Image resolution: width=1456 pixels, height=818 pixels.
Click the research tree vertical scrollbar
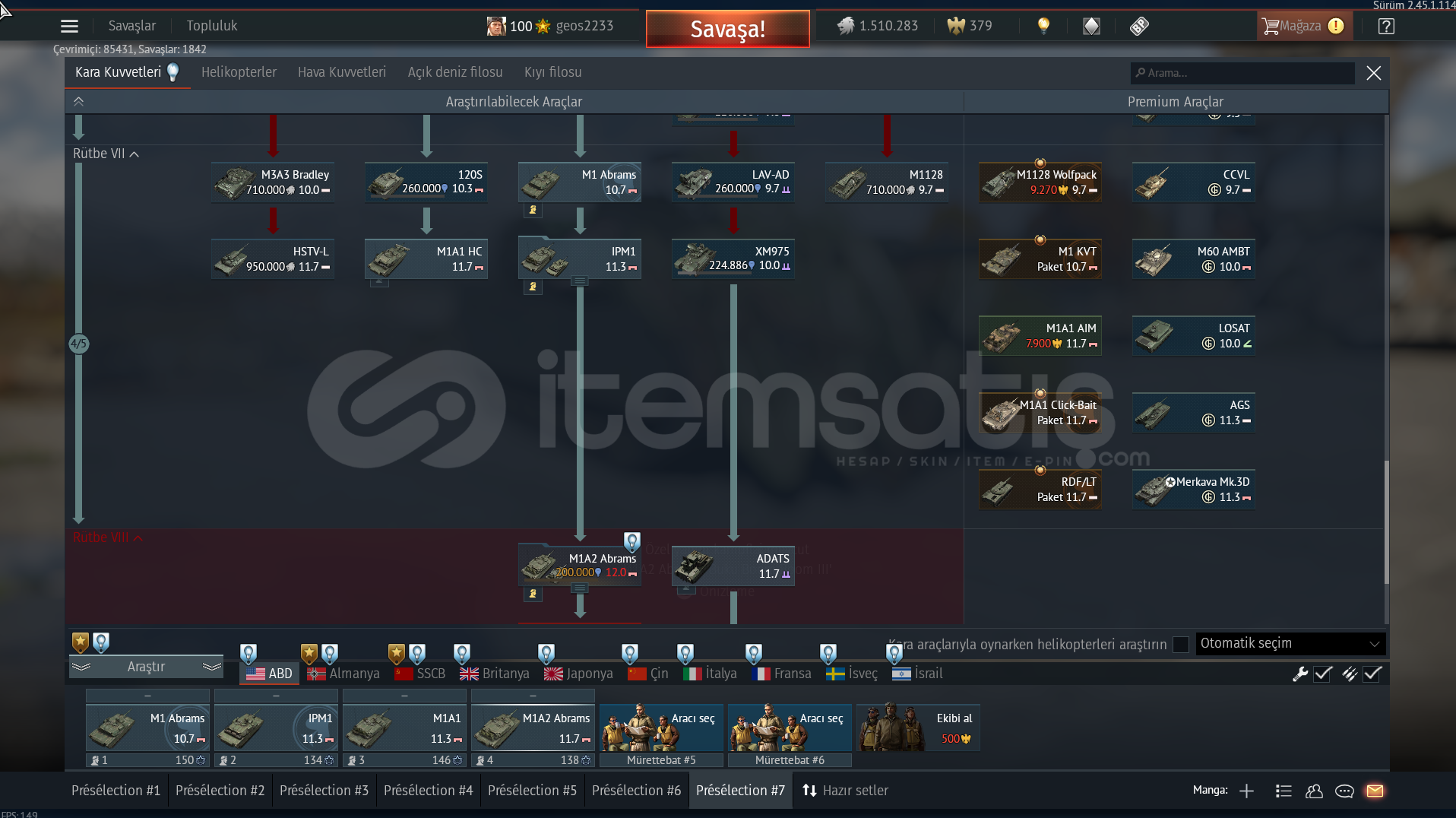pos(1386,522)
